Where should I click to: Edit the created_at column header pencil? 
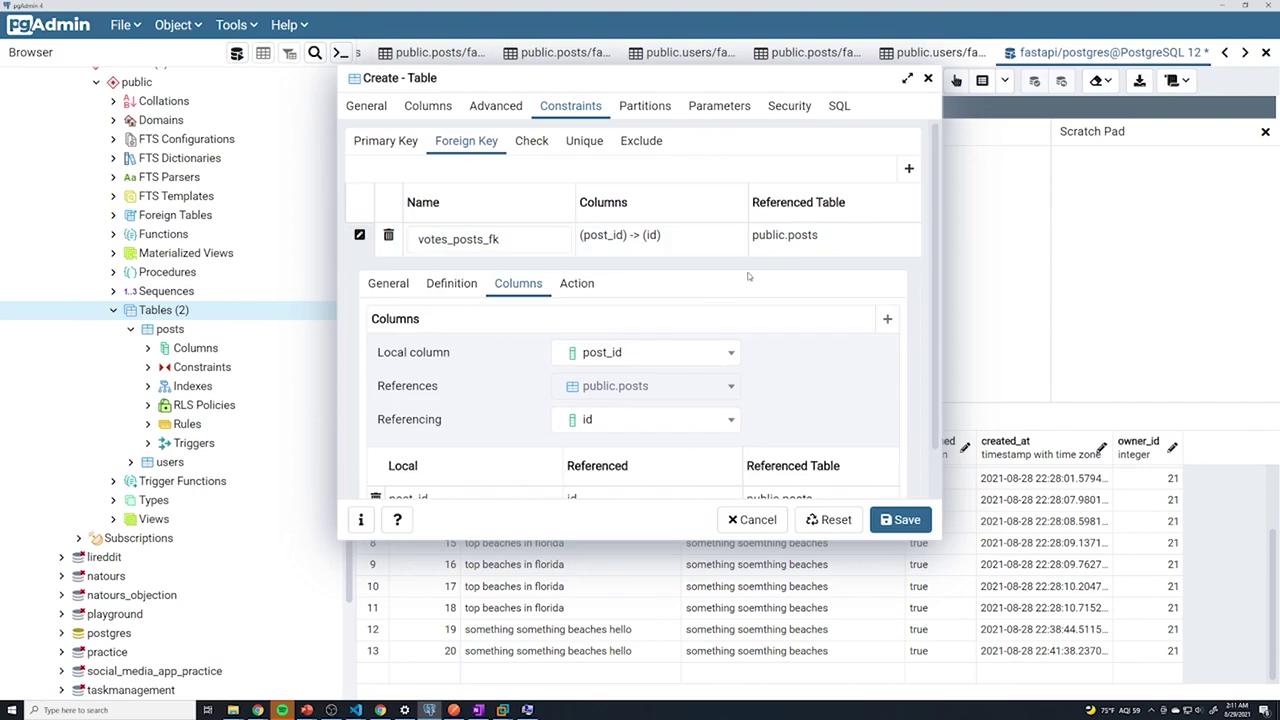[1102, 448]
